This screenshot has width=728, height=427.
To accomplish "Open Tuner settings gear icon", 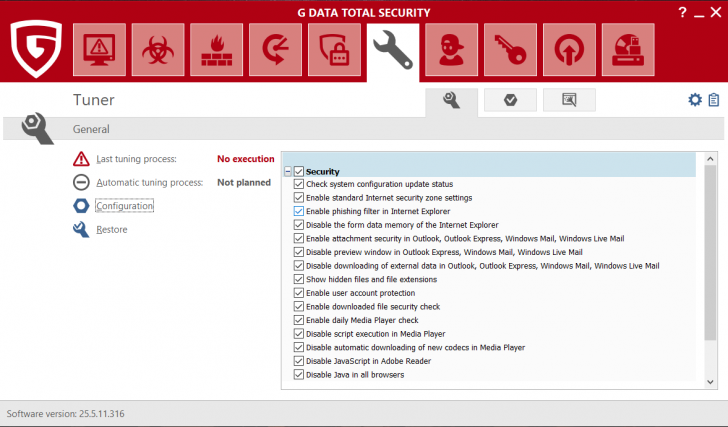I will [695, 100].
